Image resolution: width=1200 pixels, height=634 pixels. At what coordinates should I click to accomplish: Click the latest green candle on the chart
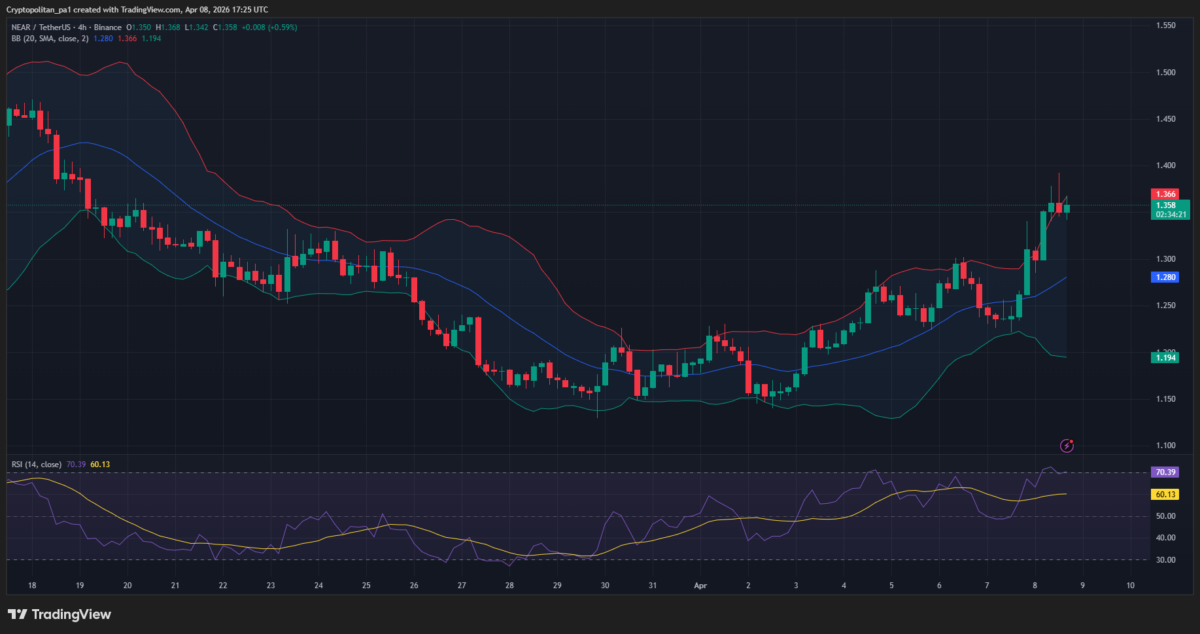1067,209
